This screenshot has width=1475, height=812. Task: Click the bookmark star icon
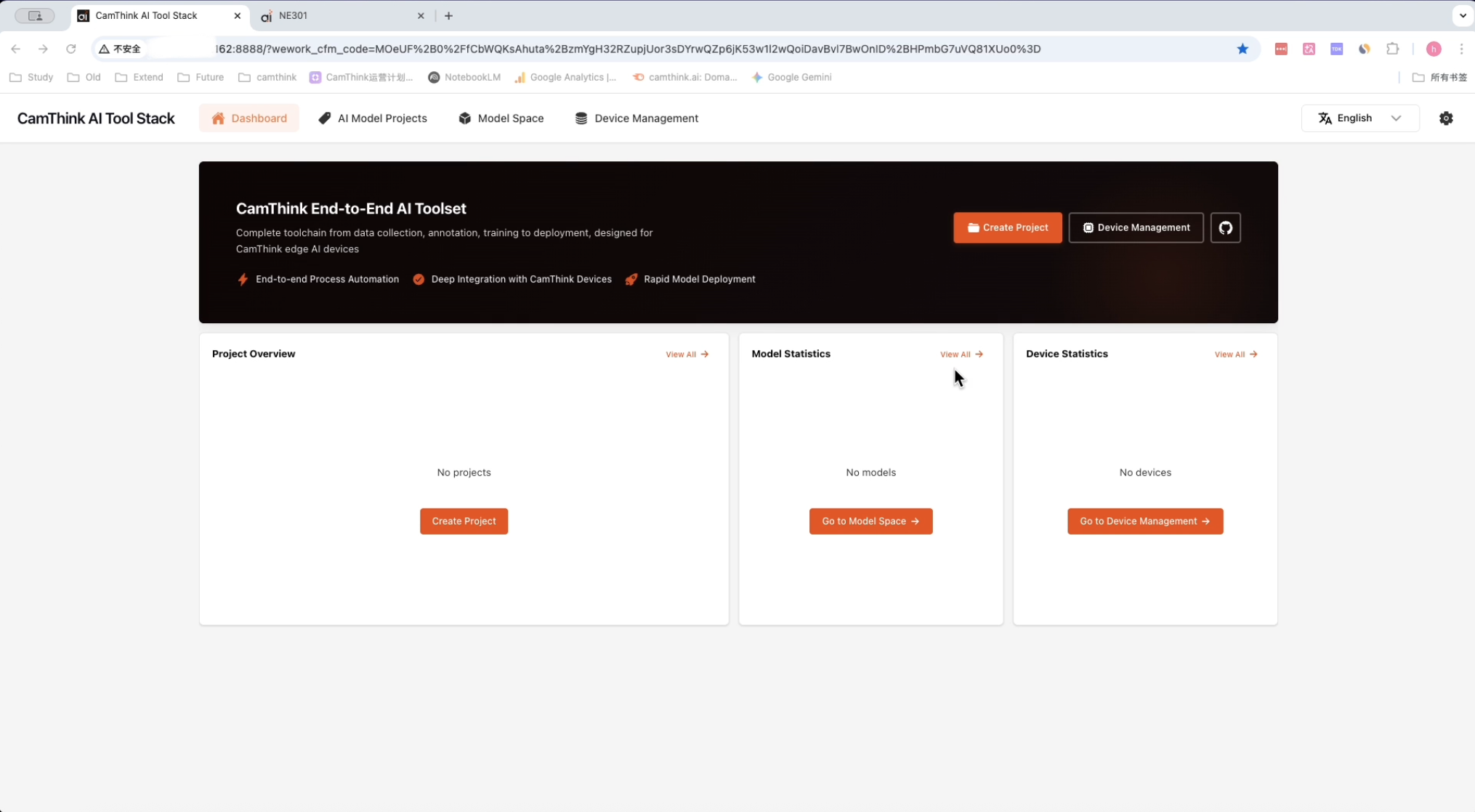pyautogui.click(x=1242, y=49)
